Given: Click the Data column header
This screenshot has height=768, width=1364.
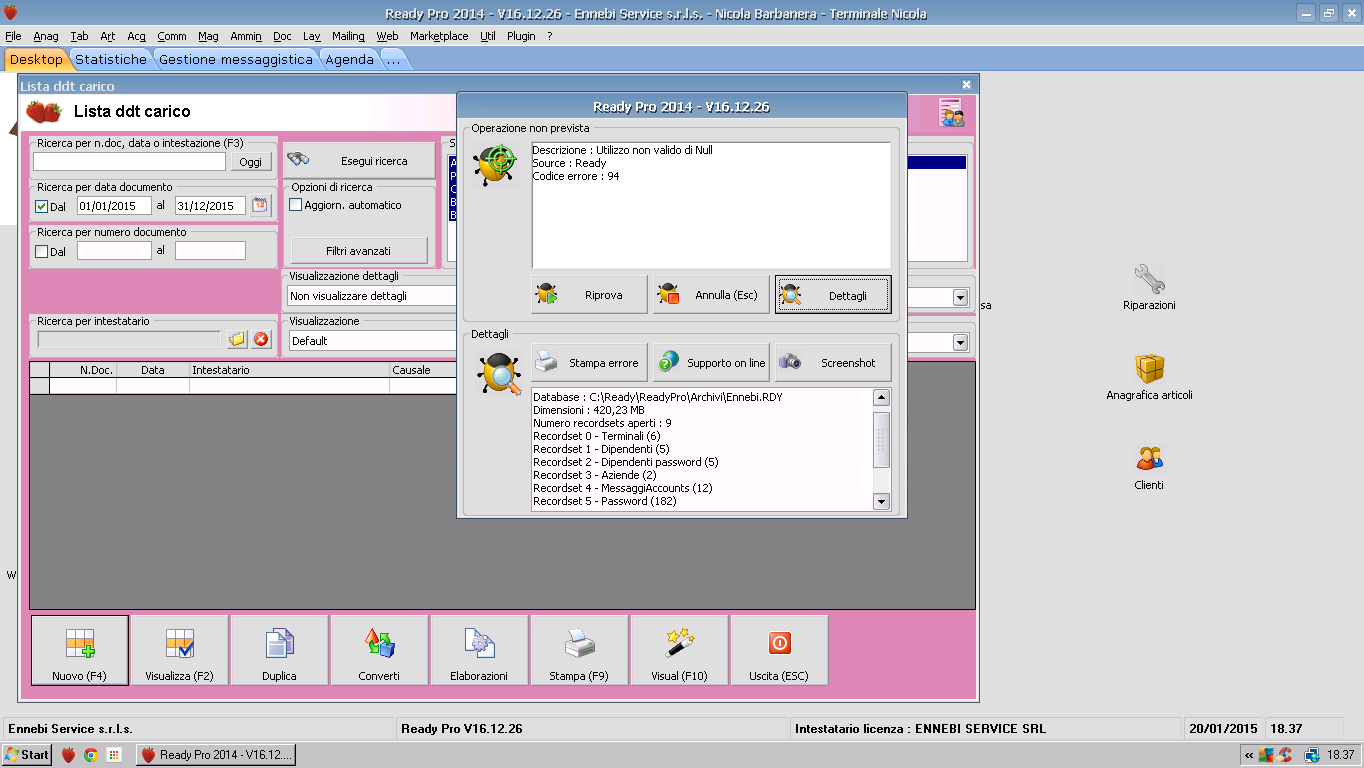Looking at the screenshot, I should (153, 370).
